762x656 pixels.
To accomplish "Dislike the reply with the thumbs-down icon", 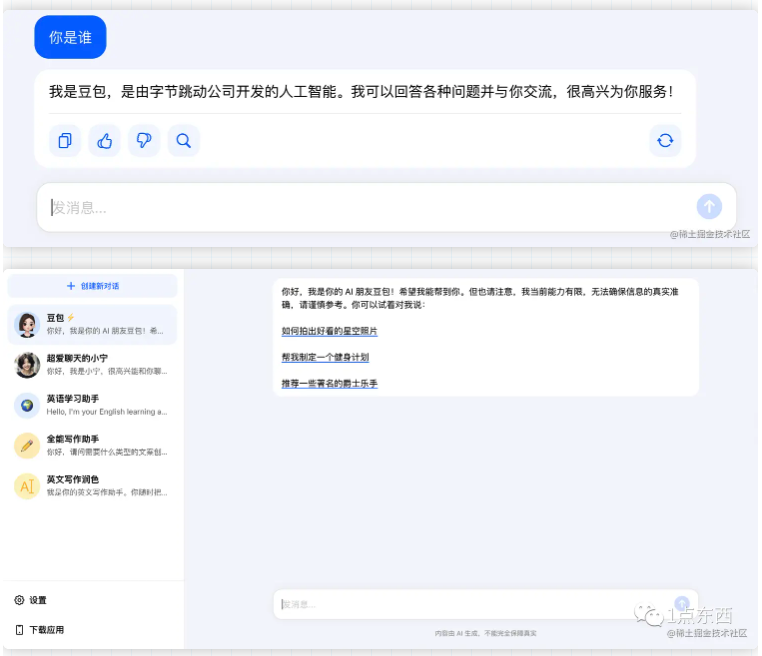I will click(144, 141).
